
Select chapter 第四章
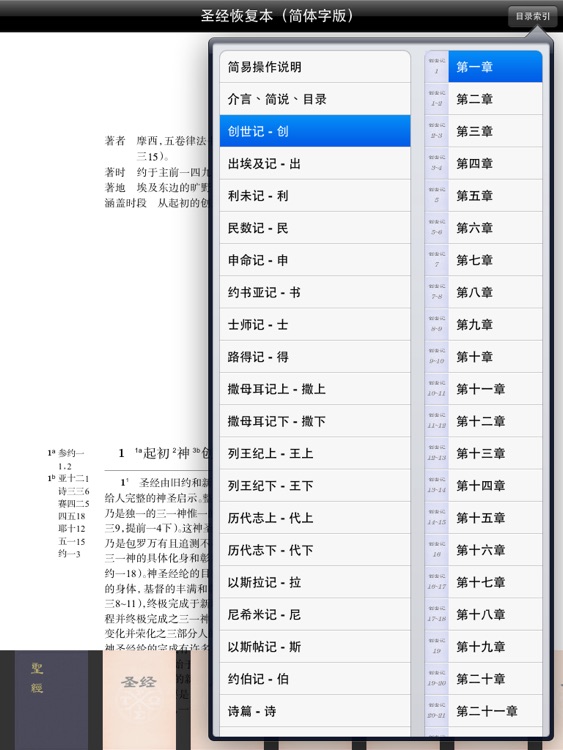click(495, 164)
